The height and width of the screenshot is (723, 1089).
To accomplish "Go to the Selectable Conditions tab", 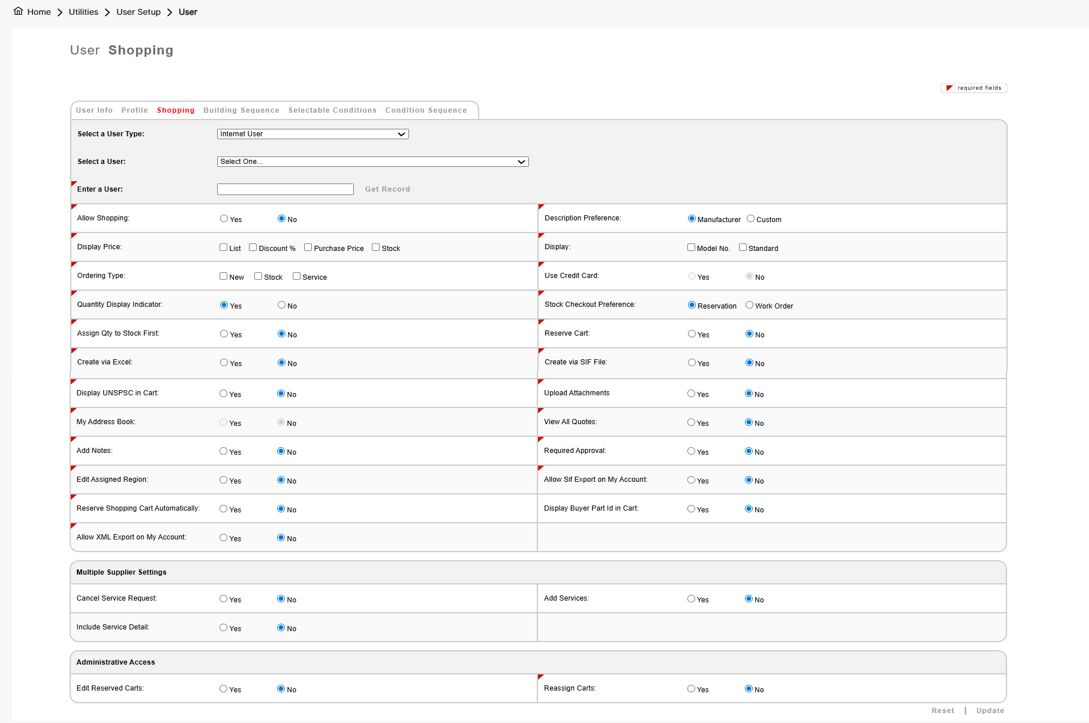I will coord(332,110).
